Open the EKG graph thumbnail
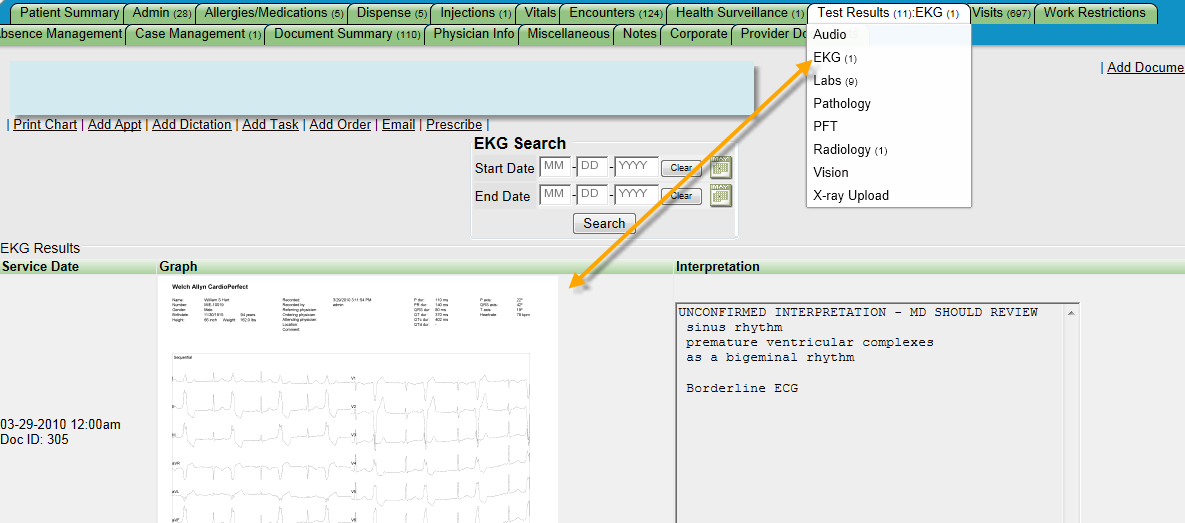This screenshot has height=523, width=1185. click(358, 400)
